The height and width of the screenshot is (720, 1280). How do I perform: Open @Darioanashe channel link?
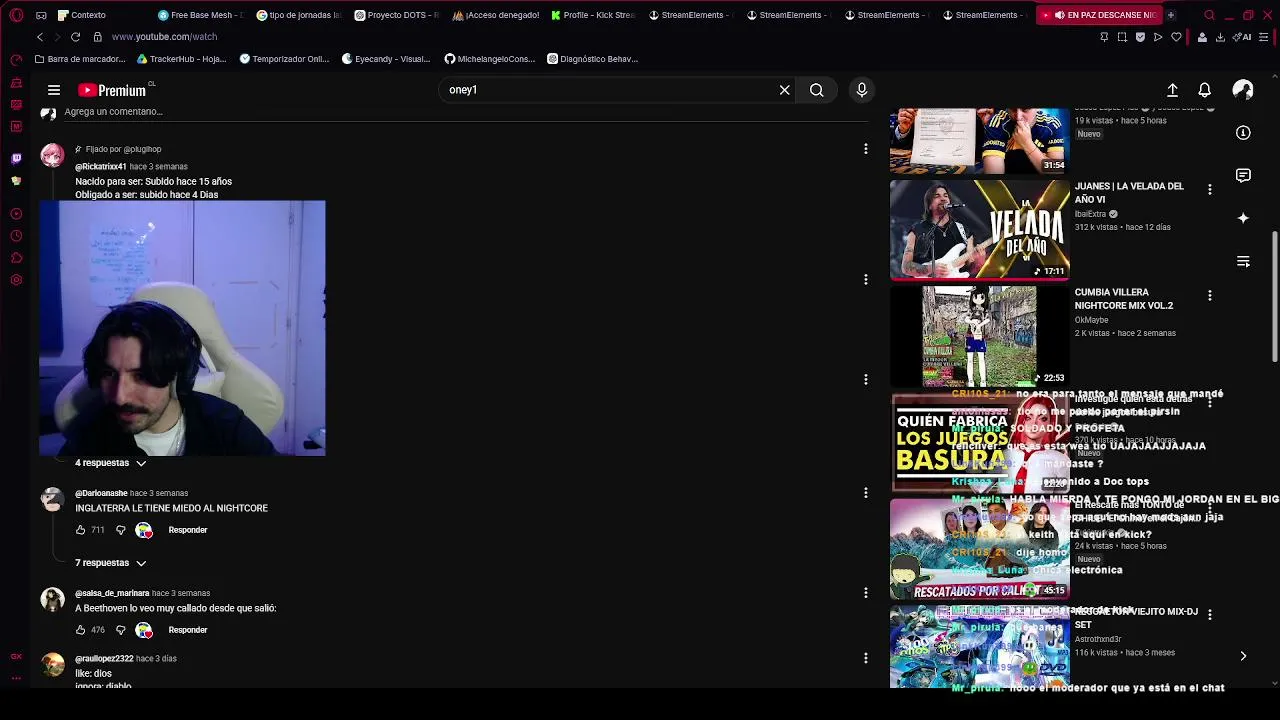[101, 493]
